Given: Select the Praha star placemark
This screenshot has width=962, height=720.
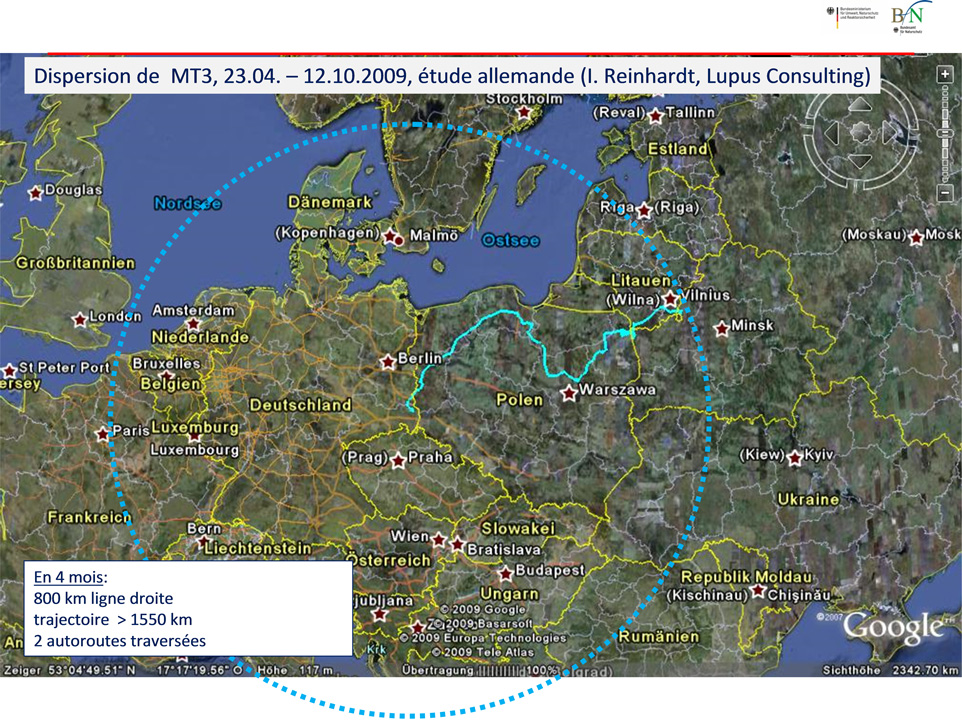Looking at the screenshot, I should tap(398, 460).
